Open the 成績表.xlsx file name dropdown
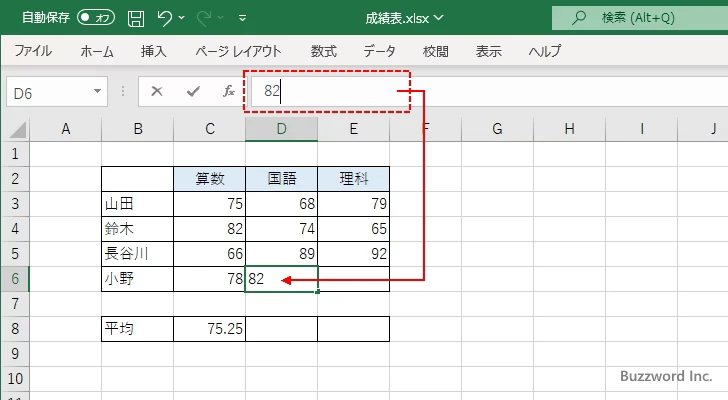The height and width of the screenshot is (400, 728). click(x=410, y=17)
